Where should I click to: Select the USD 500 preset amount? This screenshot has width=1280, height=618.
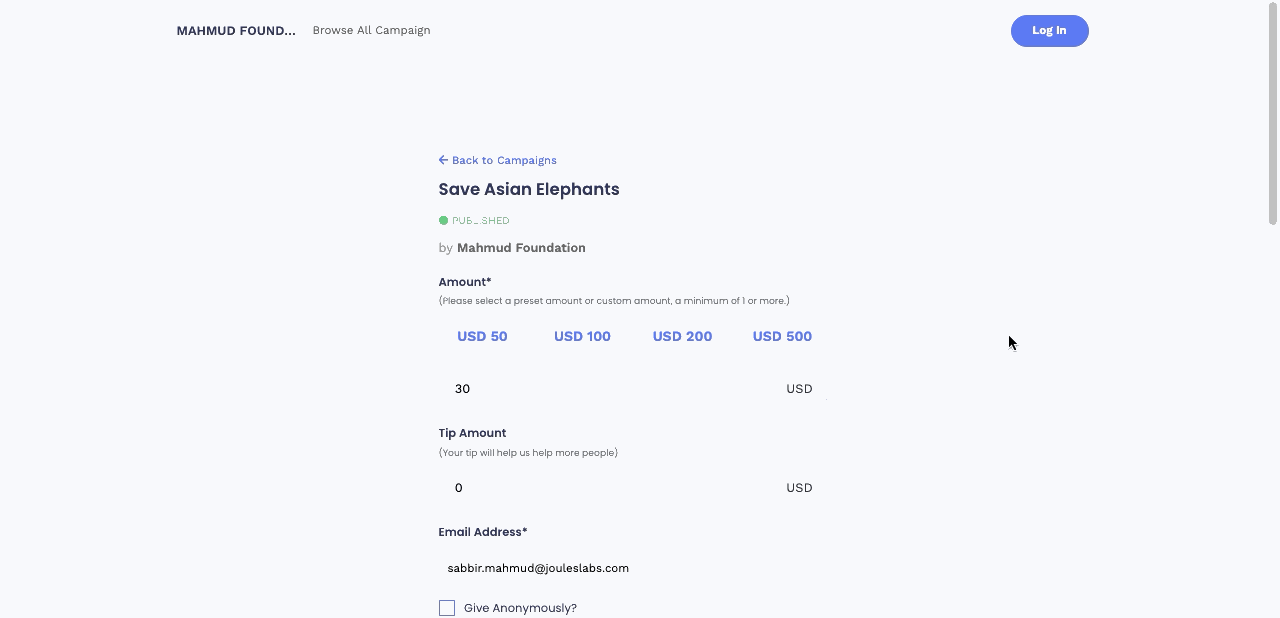(782, 336)
